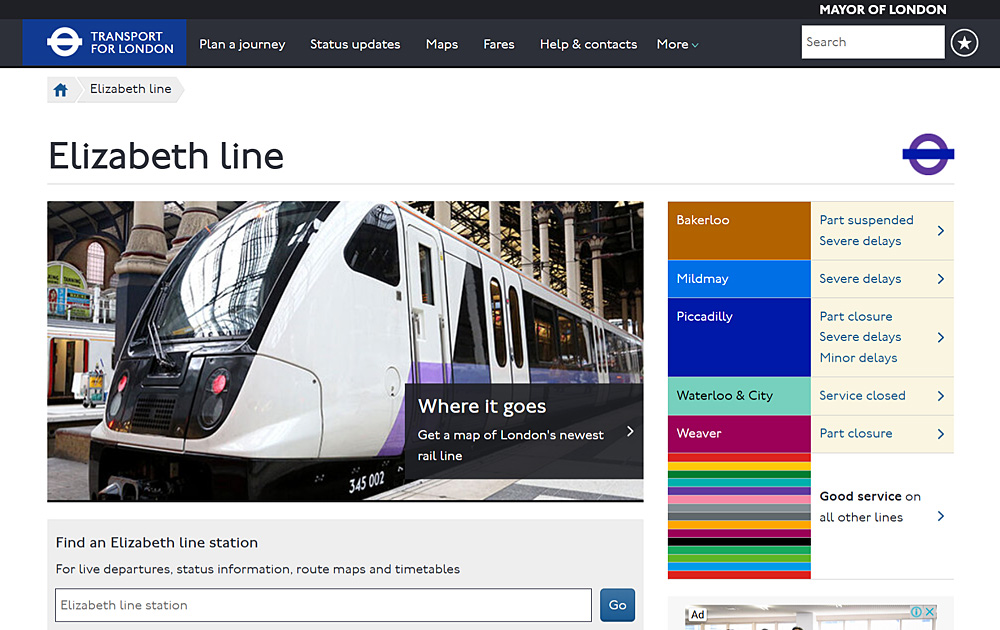
Task: Expand Good service on all other lines
Action: 940,516
